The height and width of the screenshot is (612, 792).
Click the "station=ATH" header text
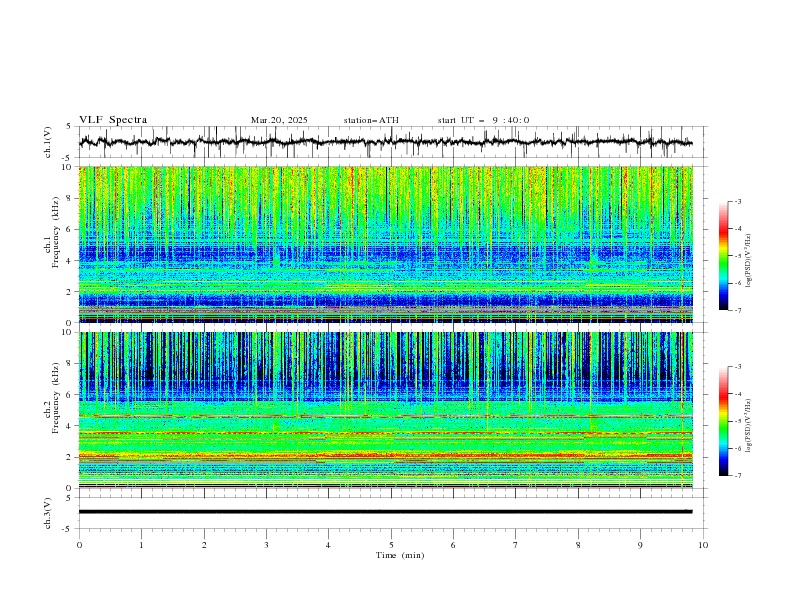point(371,120)
